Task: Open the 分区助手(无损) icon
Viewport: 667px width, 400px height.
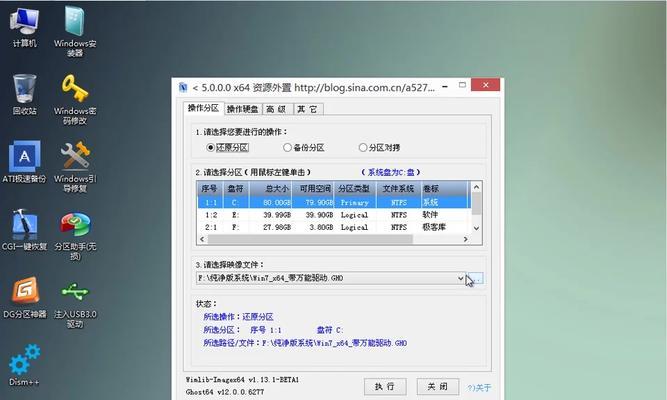Action: coord(75,235)
